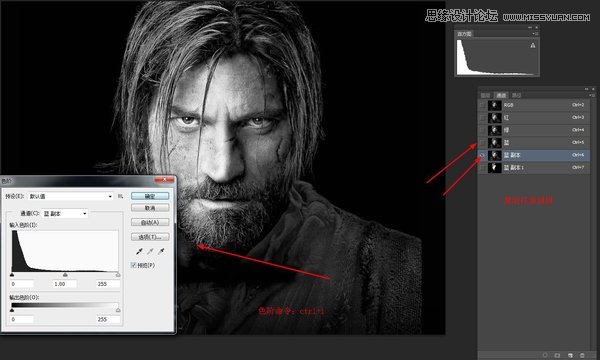Select the black point eyedropper in Levels

[140, 251]
